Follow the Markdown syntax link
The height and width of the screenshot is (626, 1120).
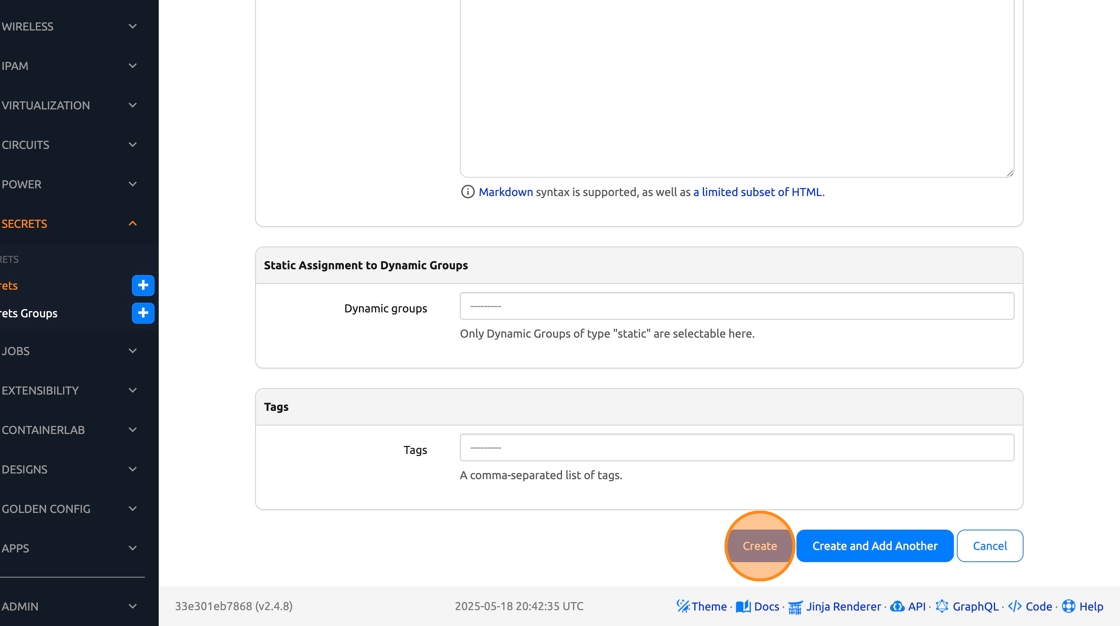click(505, 192)
